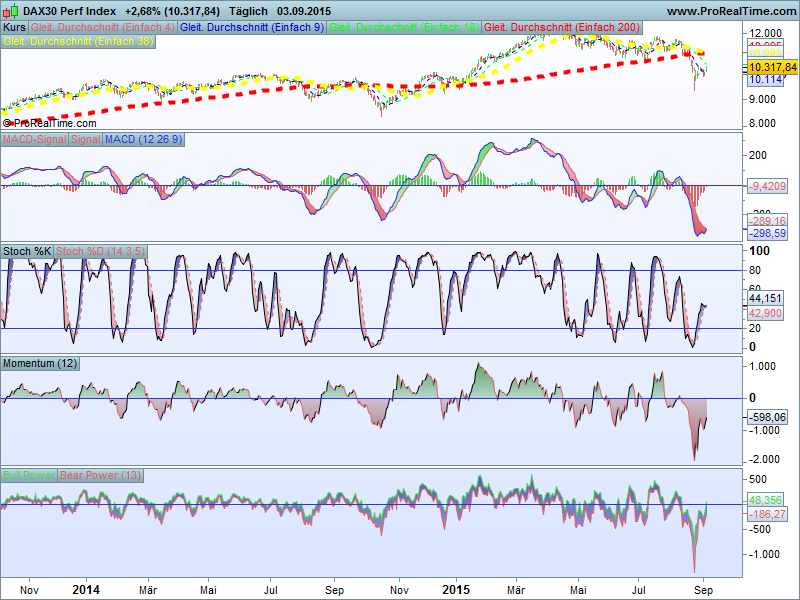The image size is (800, 600).
Task: Click the 9.000 price axis label
Action: tap(763, 99)
